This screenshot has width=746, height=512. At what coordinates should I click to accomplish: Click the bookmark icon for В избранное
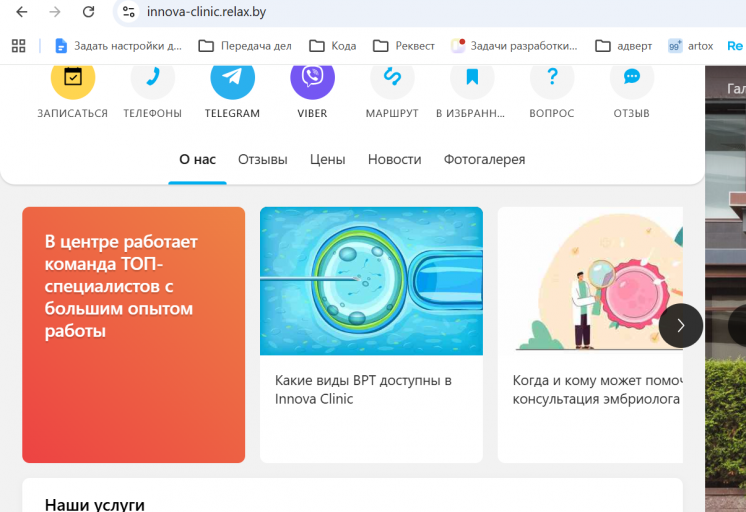(472, 78)
